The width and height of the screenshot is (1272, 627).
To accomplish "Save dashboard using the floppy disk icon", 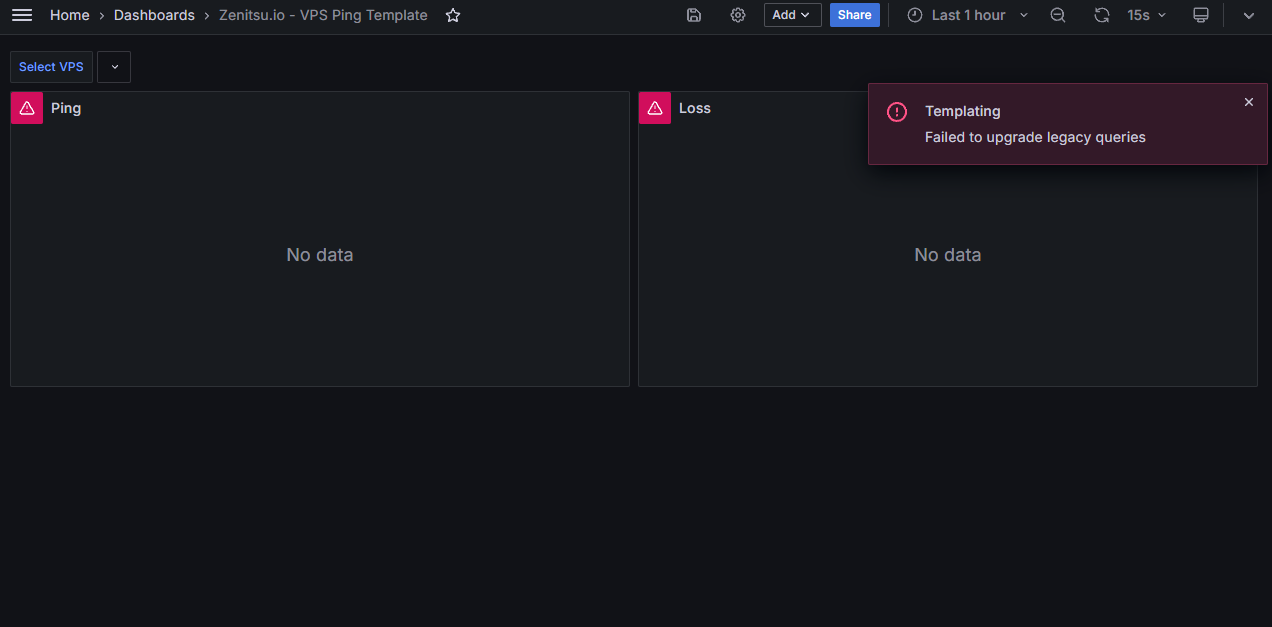I will point(694,15).
